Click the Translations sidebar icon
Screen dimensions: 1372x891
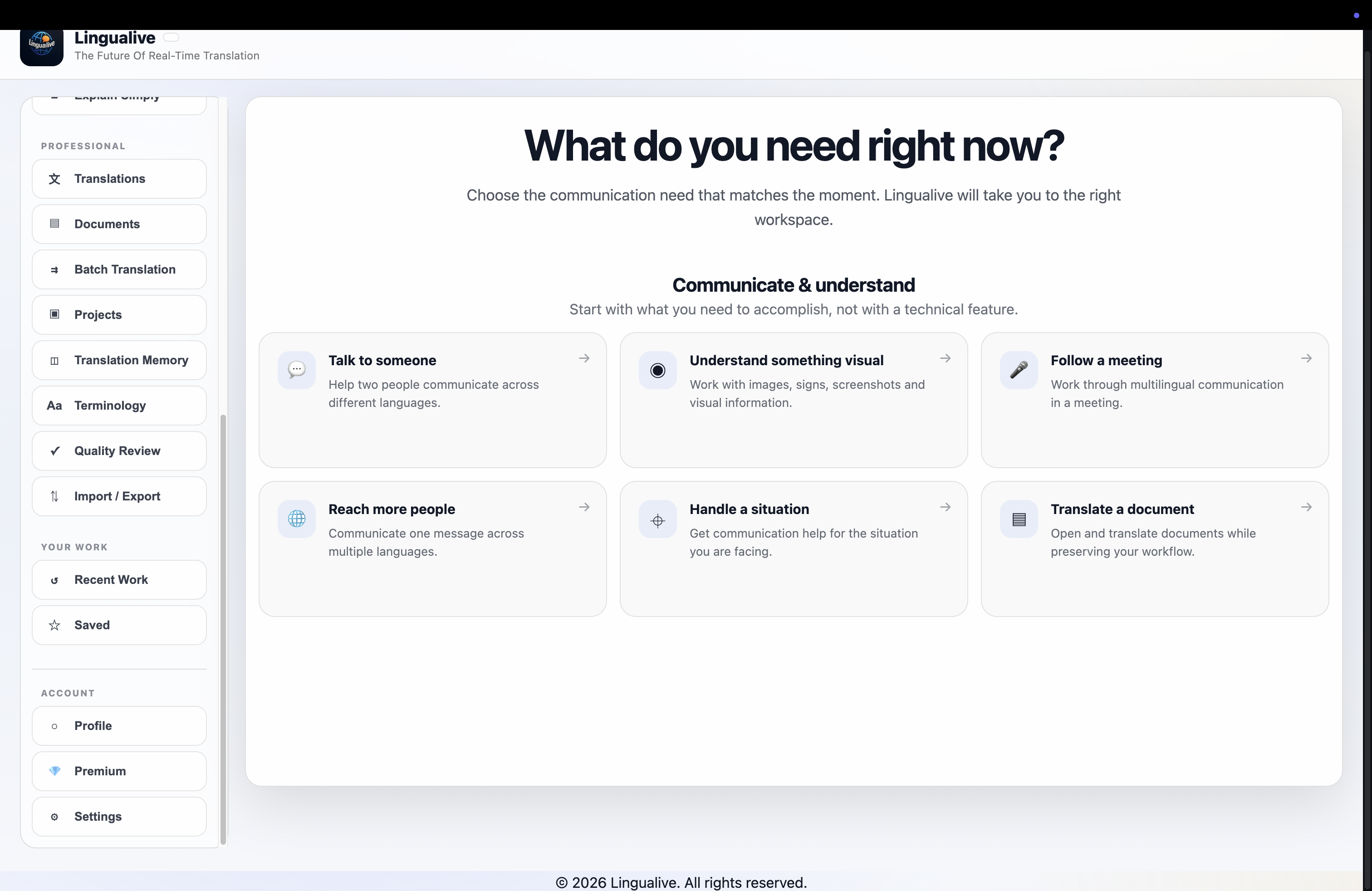click(54, 179)
